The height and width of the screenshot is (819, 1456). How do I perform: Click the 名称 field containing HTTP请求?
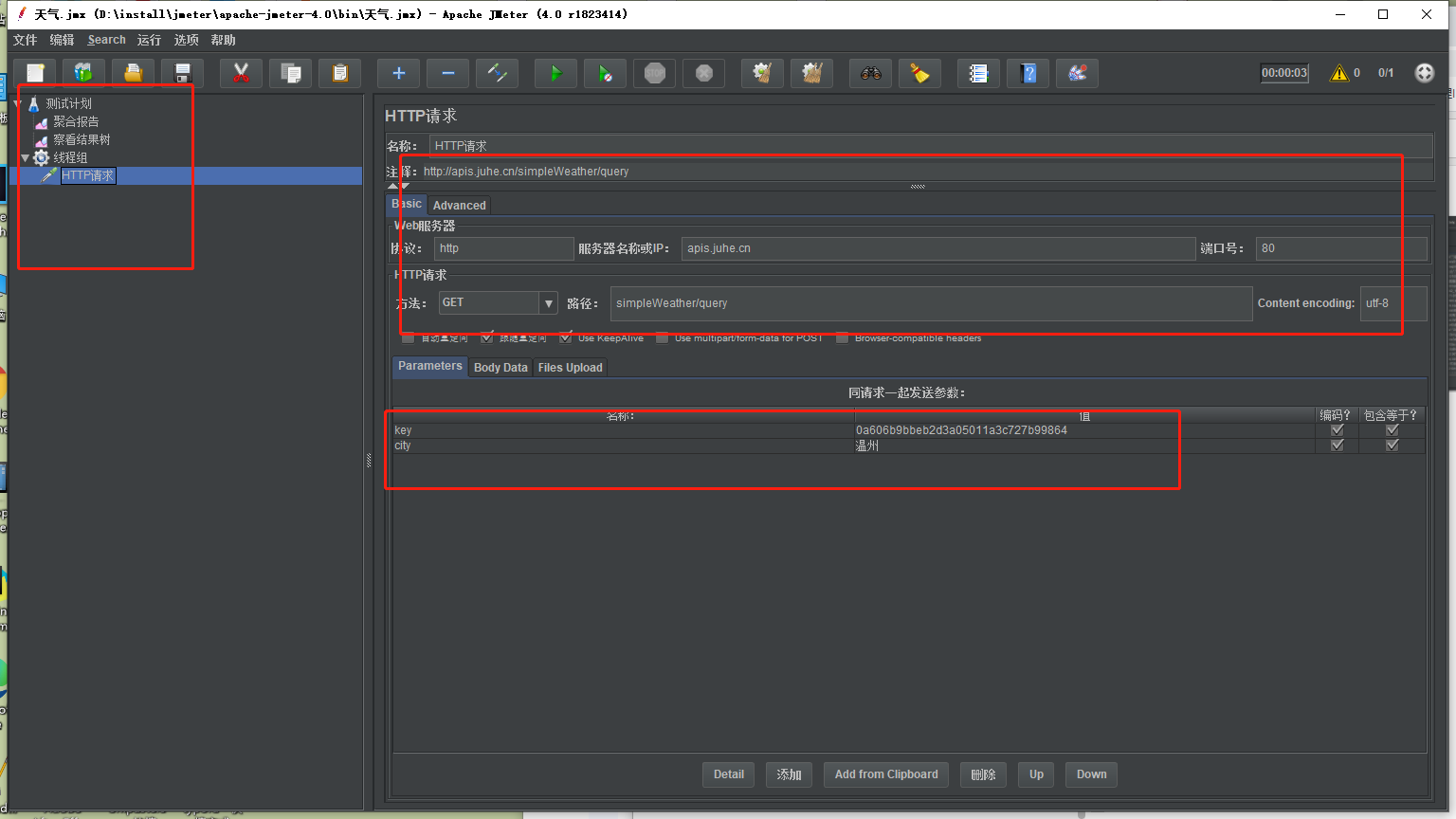(x=931, y=146)
